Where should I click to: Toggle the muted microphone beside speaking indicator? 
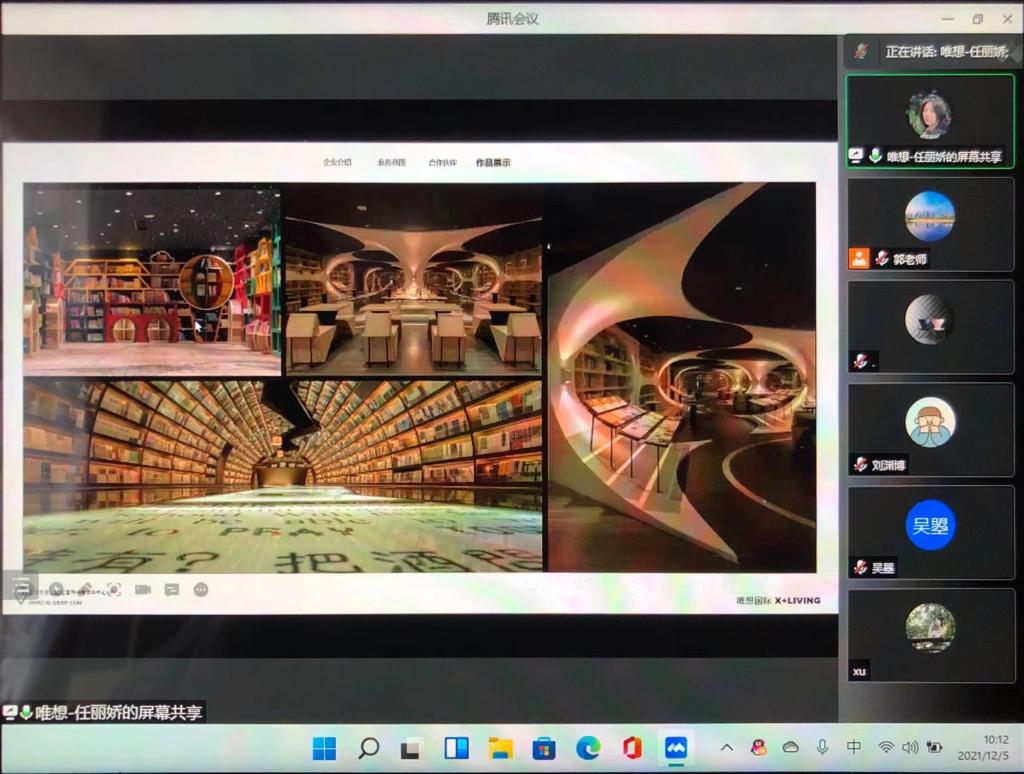coord(860,51)
